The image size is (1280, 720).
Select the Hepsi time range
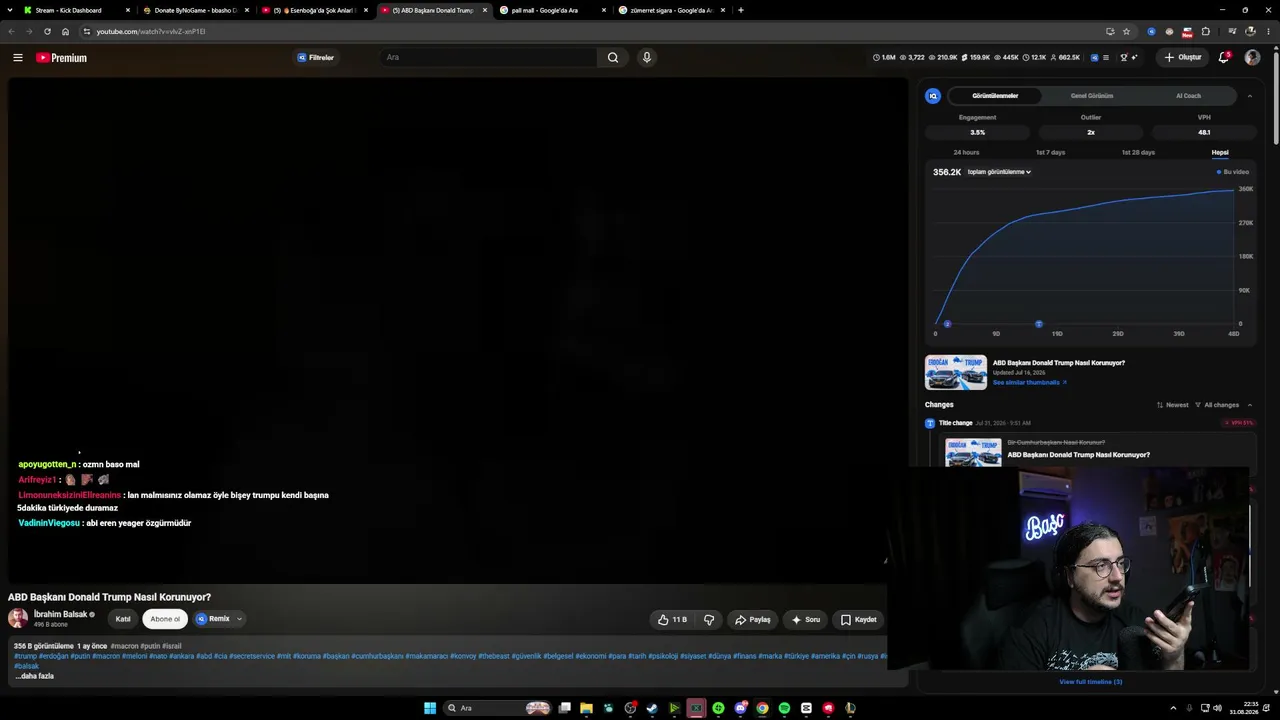(x=1220, y=152)
